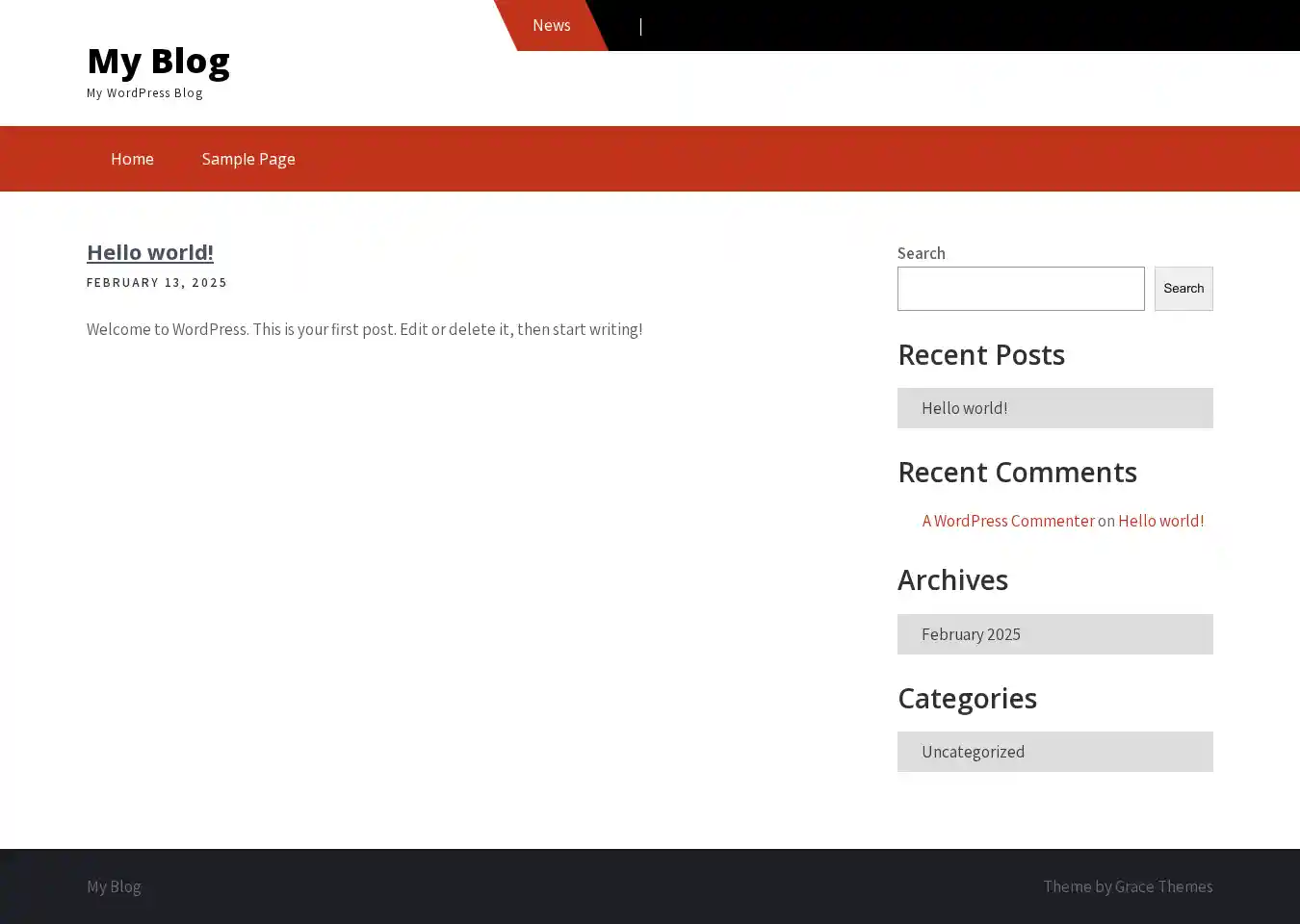Focus the sidebar search text field

(x=1021, y=289)
